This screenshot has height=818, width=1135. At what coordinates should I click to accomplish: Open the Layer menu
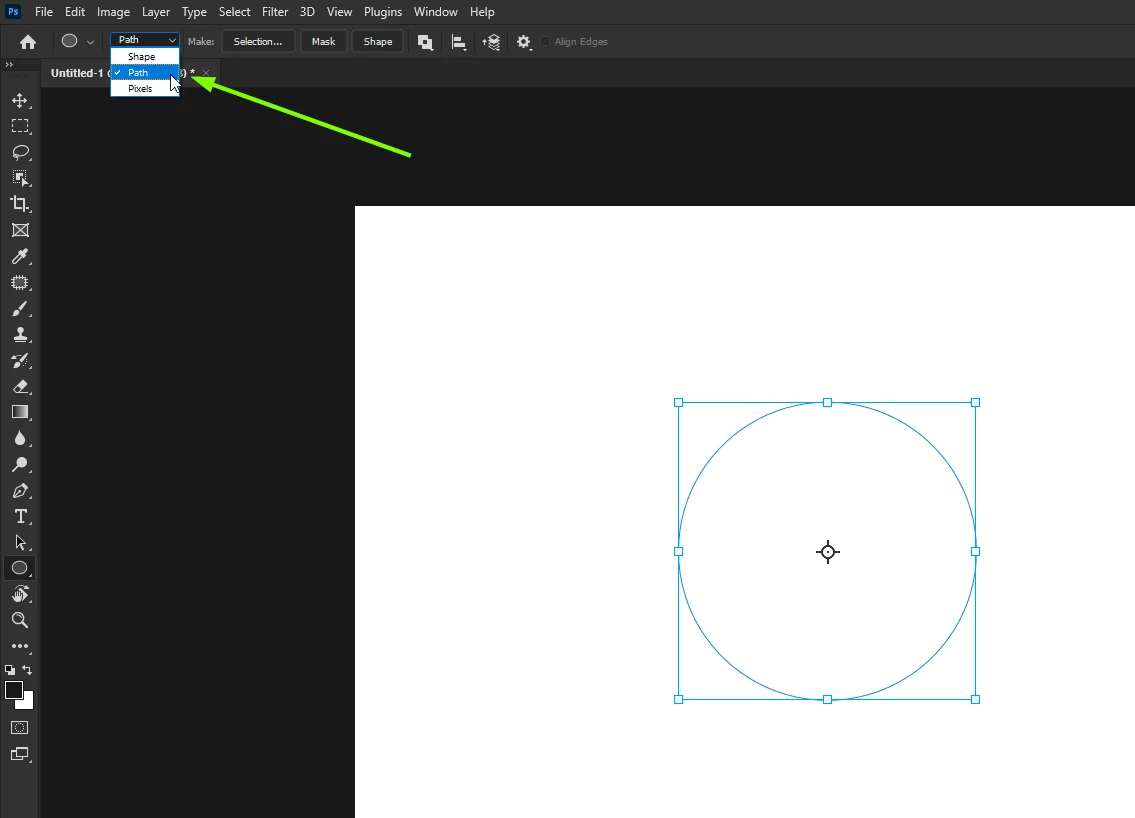[x=156, y=12]
